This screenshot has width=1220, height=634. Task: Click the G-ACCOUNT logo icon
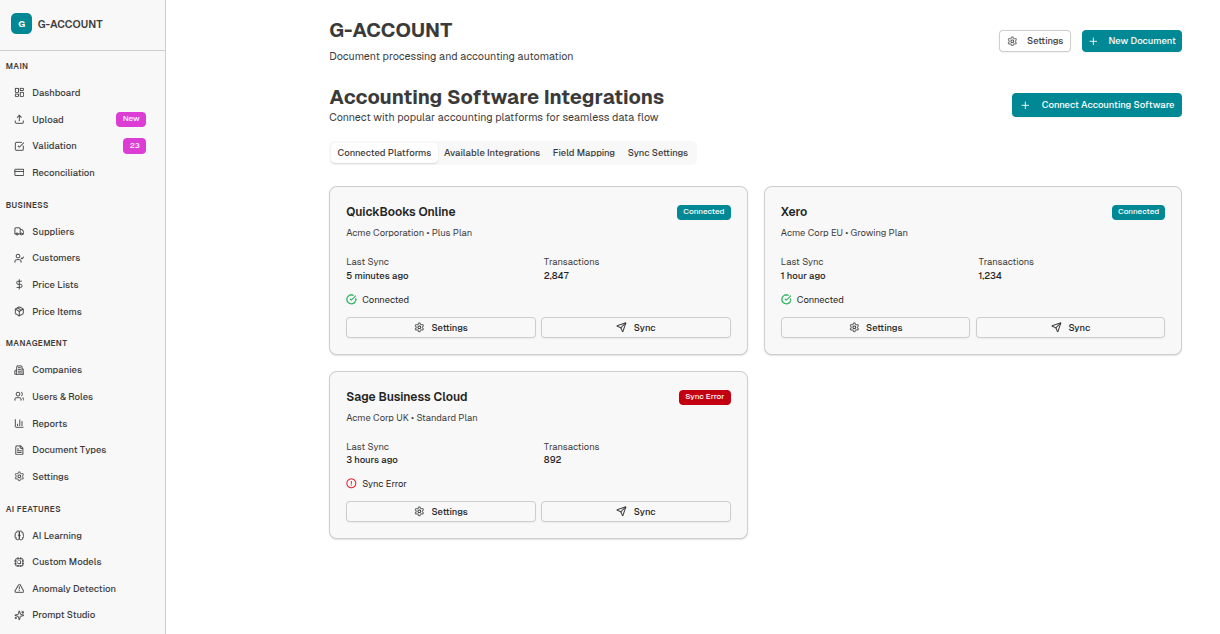[x=21, y=23]
